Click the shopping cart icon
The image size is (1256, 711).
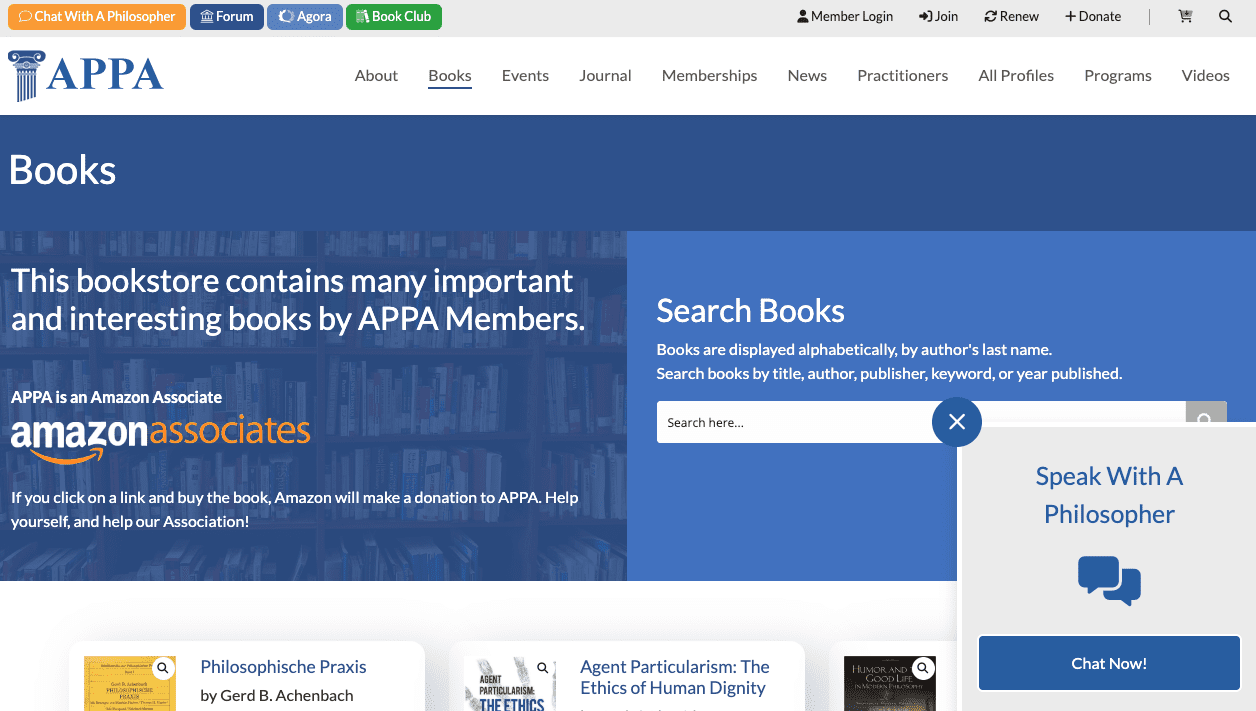(x=1185, y=16)
